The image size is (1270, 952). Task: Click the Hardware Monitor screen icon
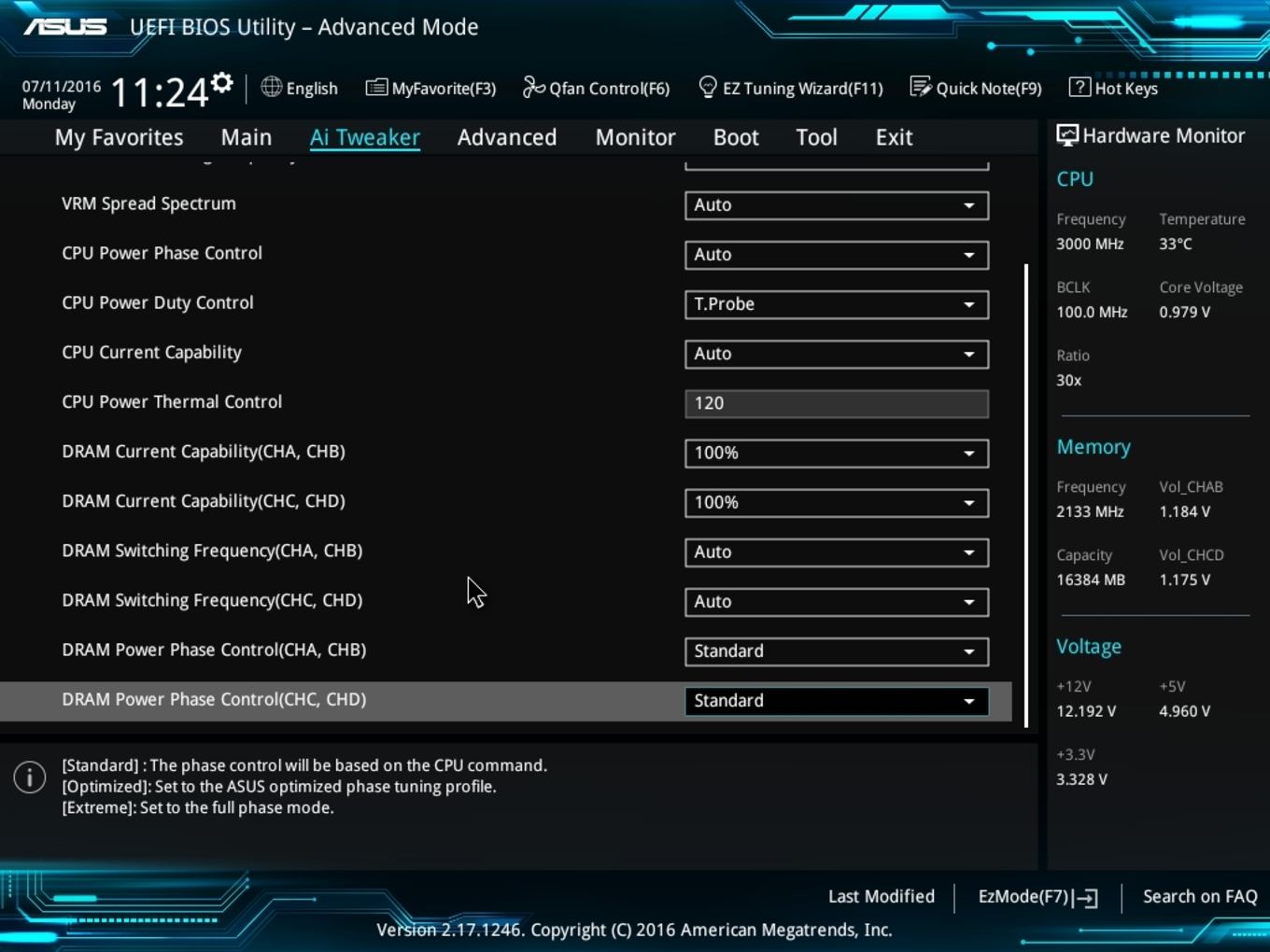click(1066, 135)
